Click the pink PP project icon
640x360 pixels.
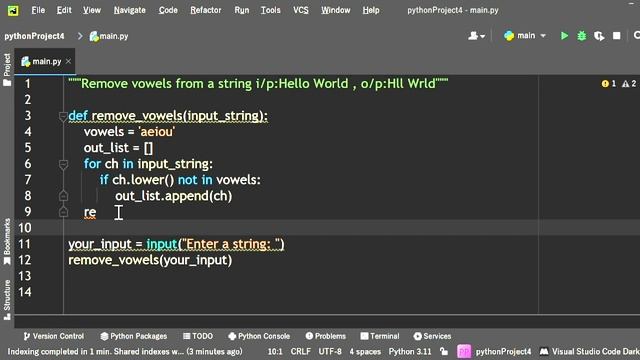click(464, 351)
